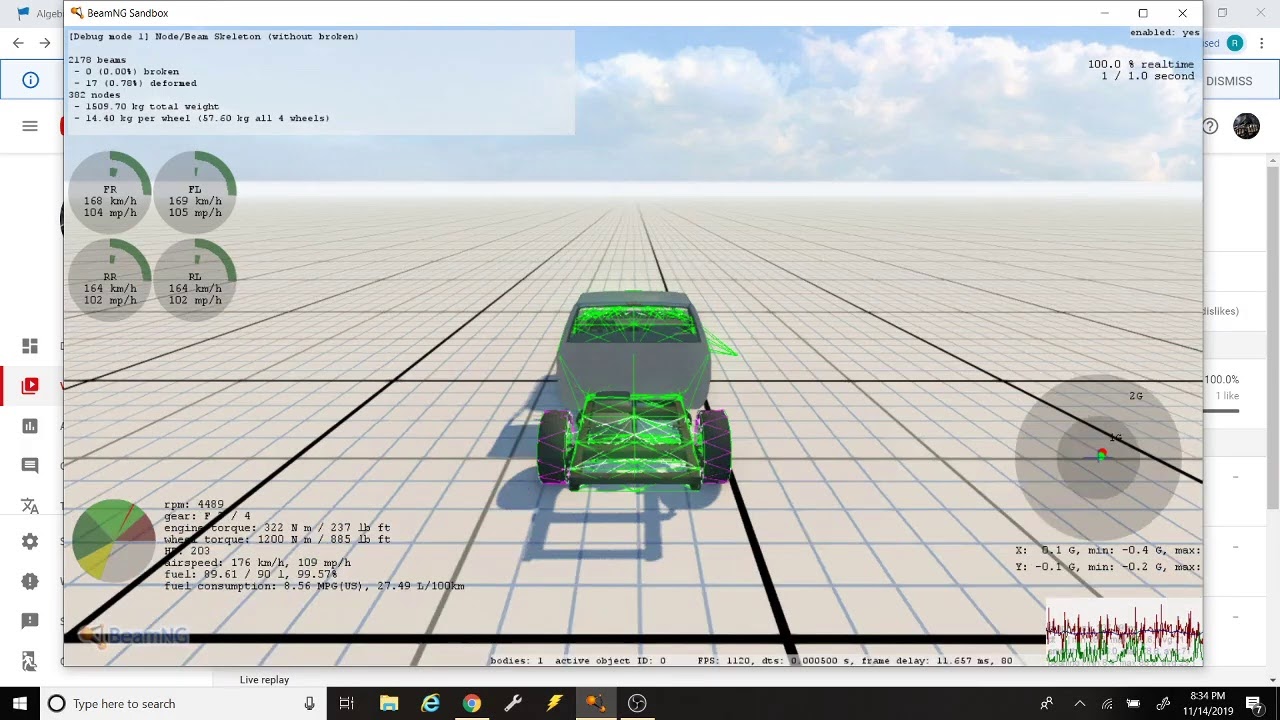Image resolution: width=1280 pixels, height=720 pixels.
Task: Click the performance graph in the corner
Action: point(1124,632)
